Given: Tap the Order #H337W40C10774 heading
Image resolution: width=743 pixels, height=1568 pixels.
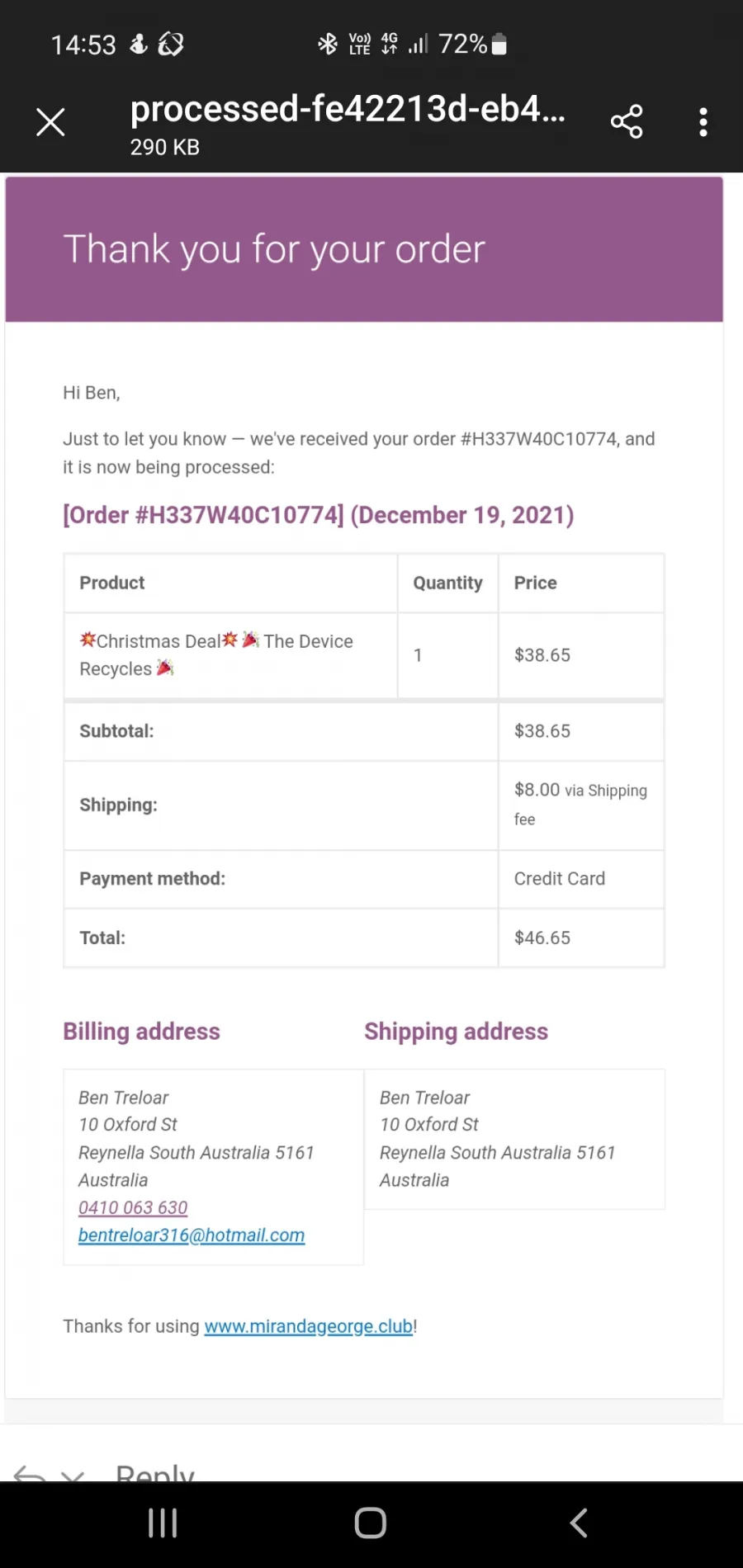Looking at the screenshot, I should [319, 515].
